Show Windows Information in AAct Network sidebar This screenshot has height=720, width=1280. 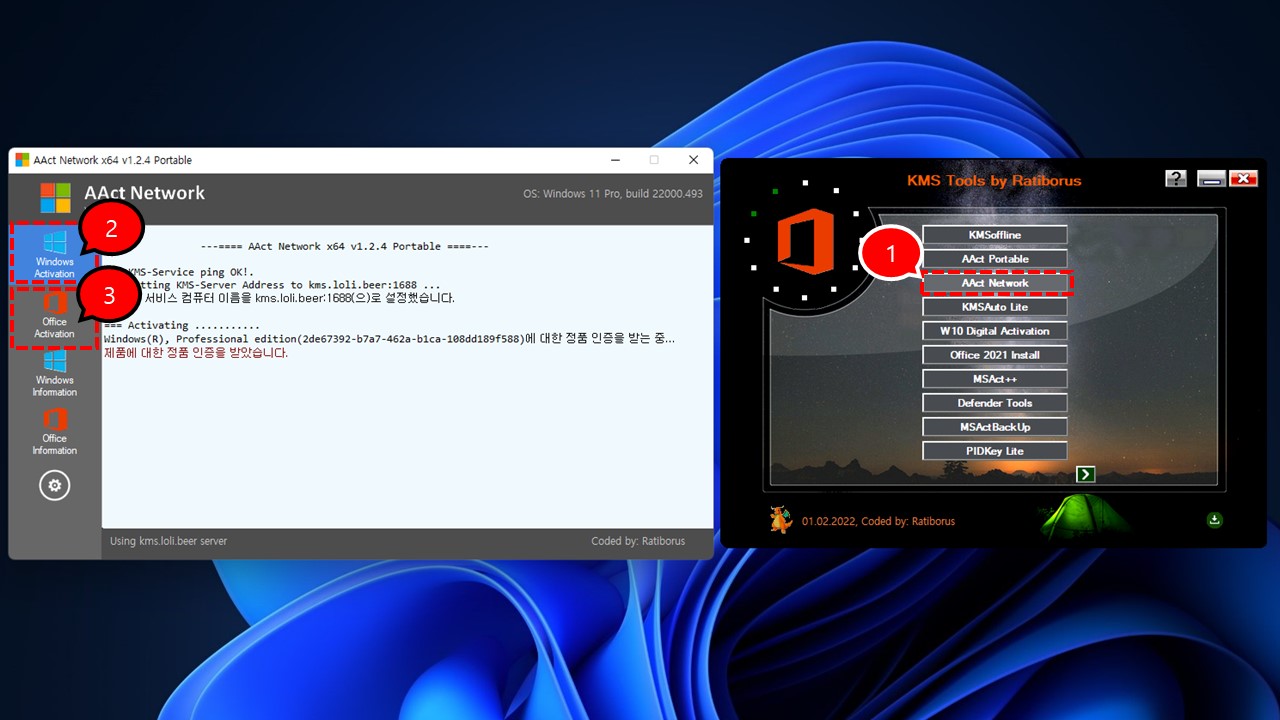click(x=55, y=372)
